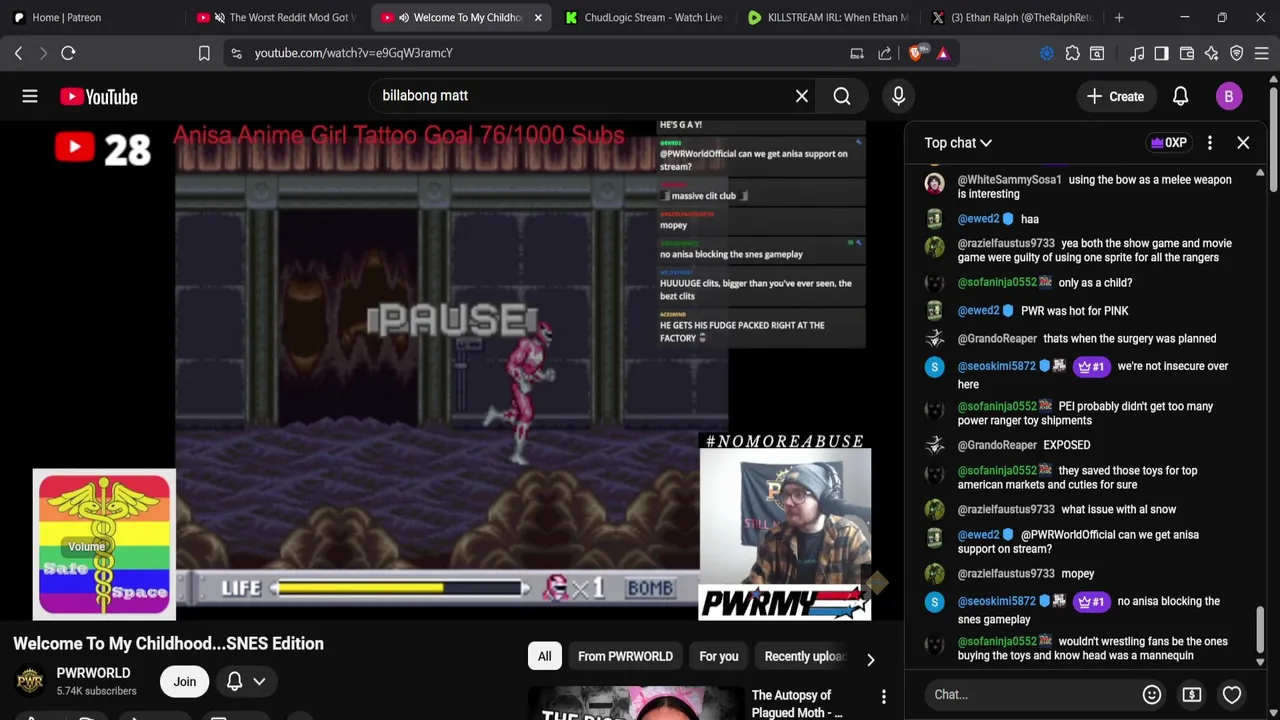
Task: Open the YouTube hamburger guide menu
Action: point(30,96)
